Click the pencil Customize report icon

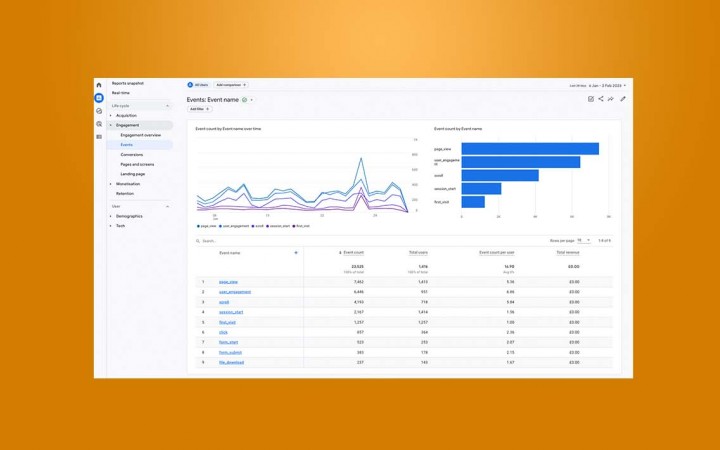click(623, 99)
